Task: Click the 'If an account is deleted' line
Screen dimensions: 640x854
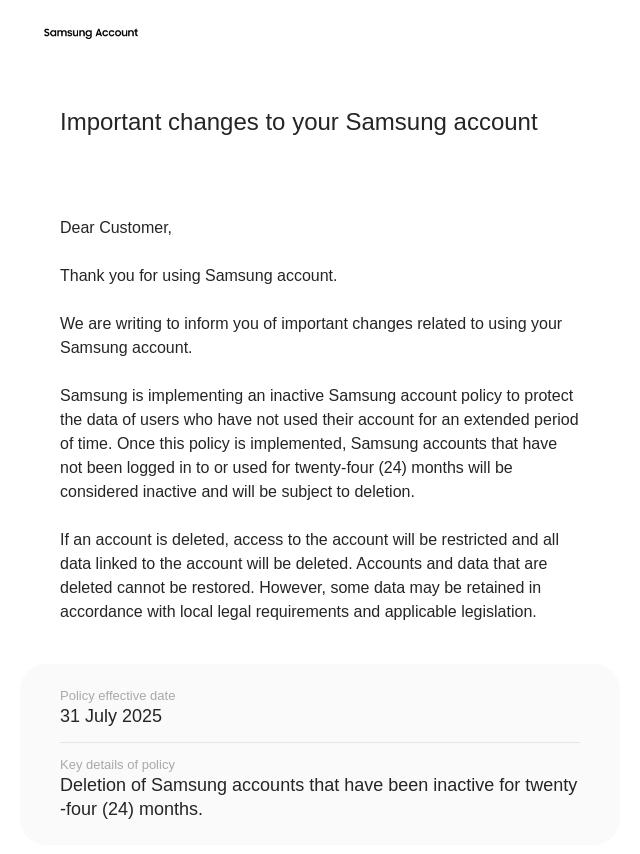Action: click(x=309, y=539)
